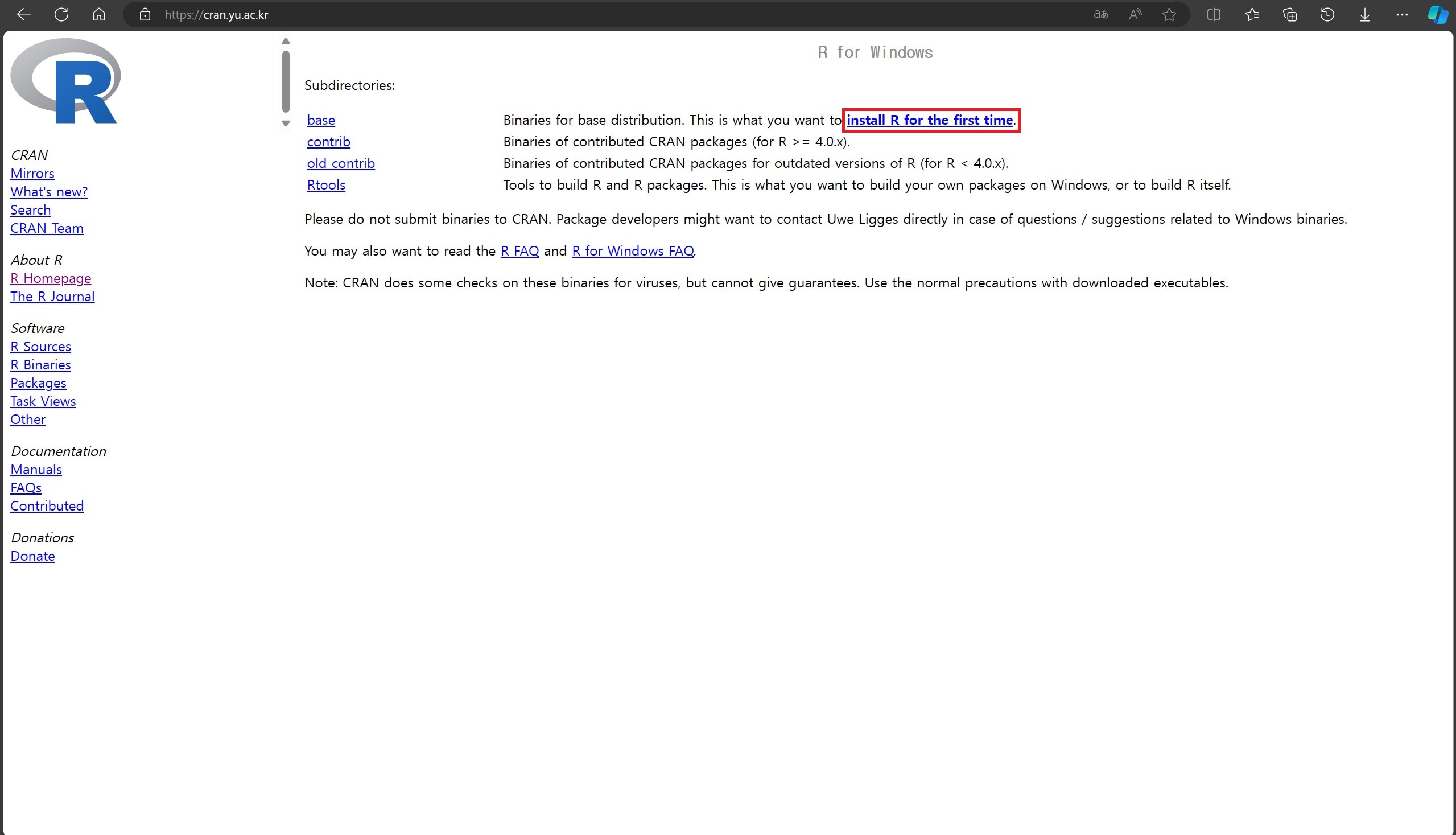Click the browser back arrow
This screenshot has width=1456, height=835.
[x=23, y=14]
